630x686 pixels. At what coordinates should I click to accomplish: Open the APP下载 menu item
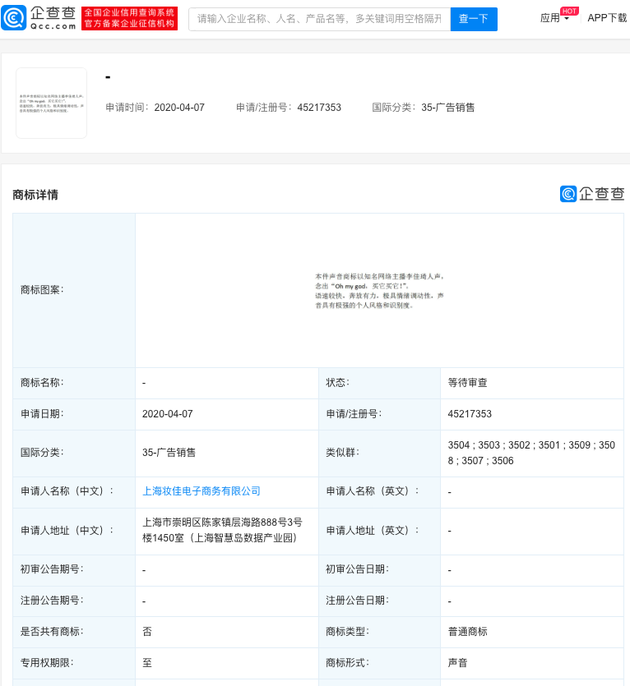click(x=607, y=18)
